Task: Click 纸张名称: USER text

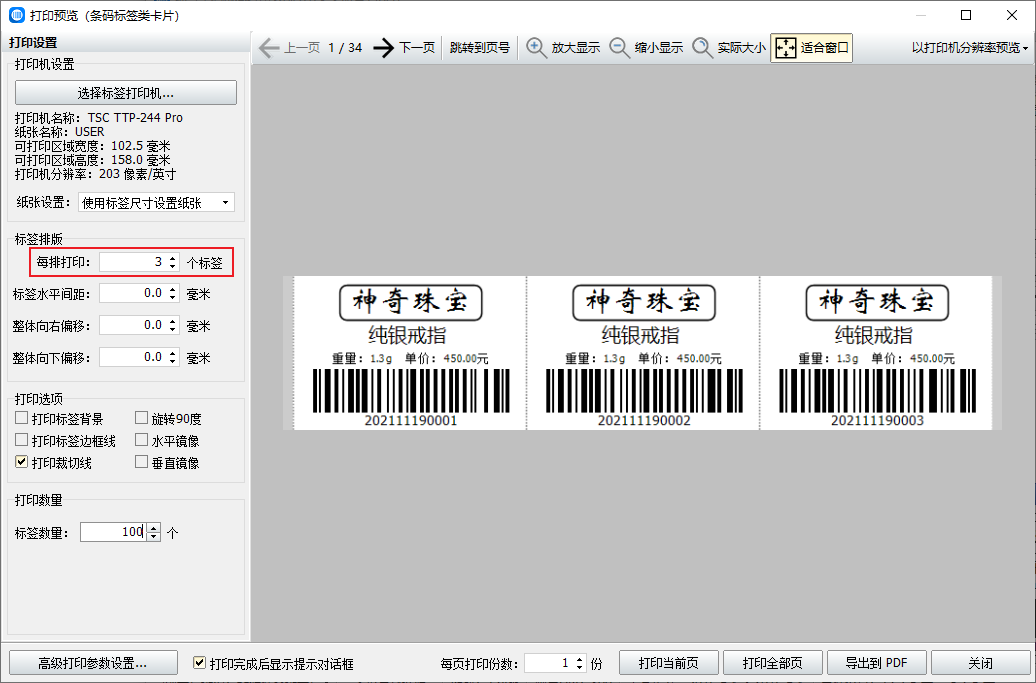Action: (59, 132)
